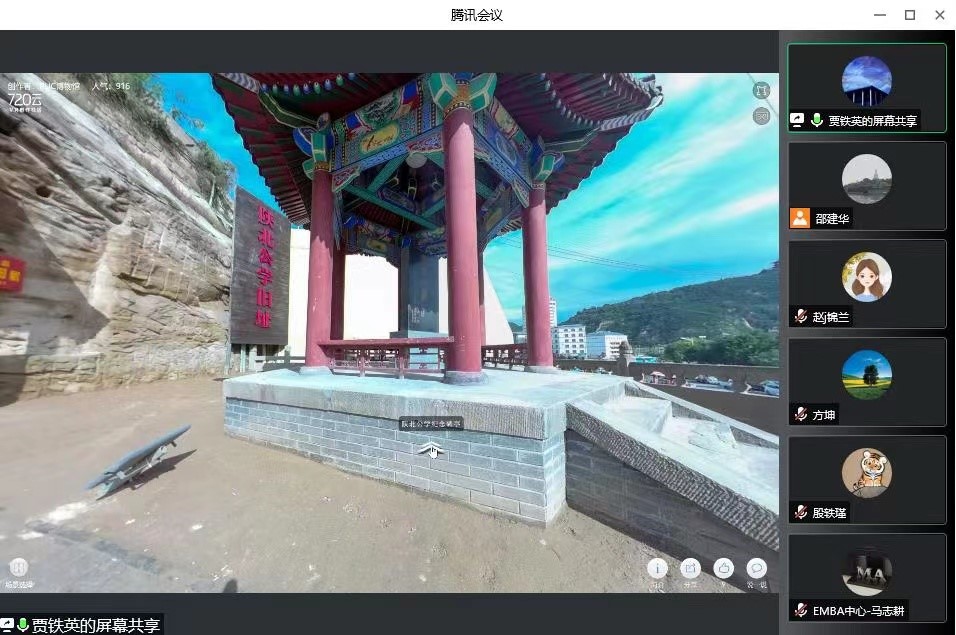This screenshot has height=635, width=956.
Task: Click the 陕北公学纪念碑亭 hotspot label
Action: 431,424
